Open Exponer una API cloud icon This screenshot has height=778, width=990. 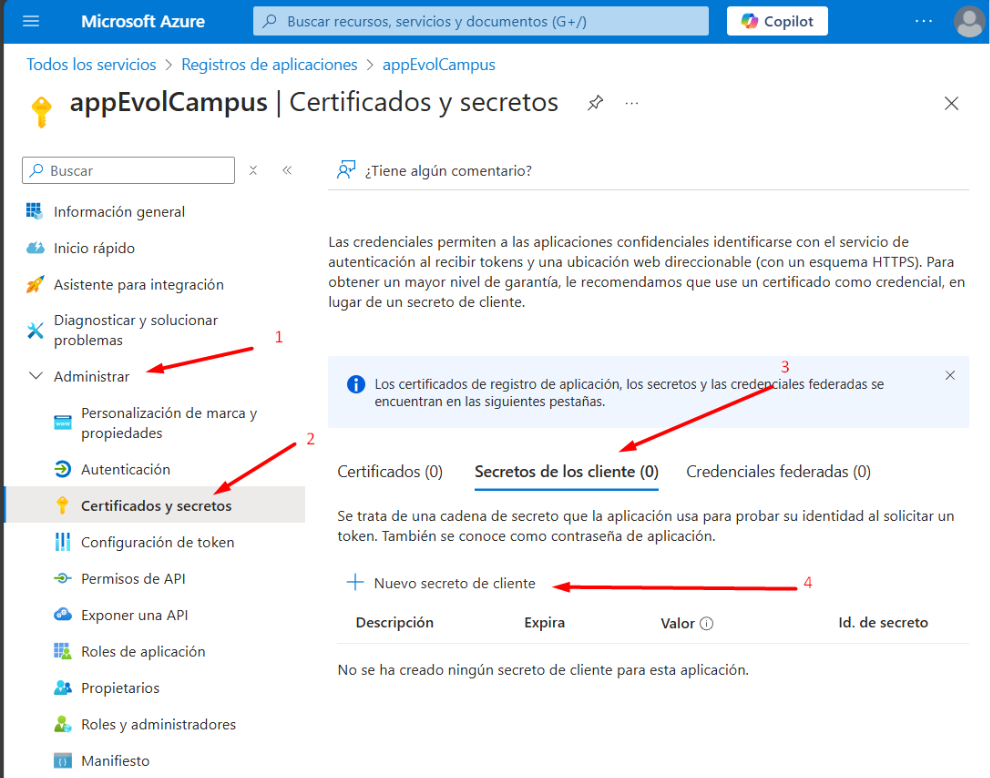click(63, 614)
